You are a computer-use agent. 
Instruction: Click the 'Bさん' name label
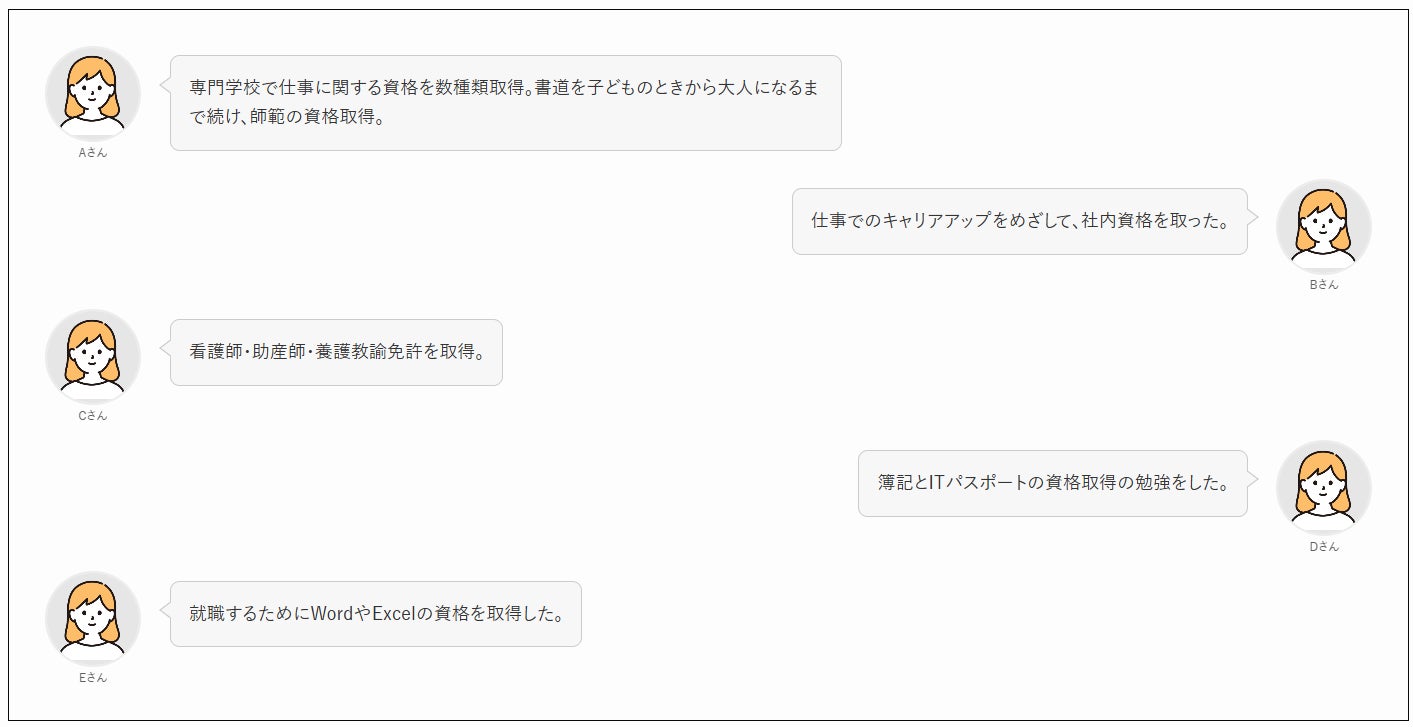pos(1323,284)
